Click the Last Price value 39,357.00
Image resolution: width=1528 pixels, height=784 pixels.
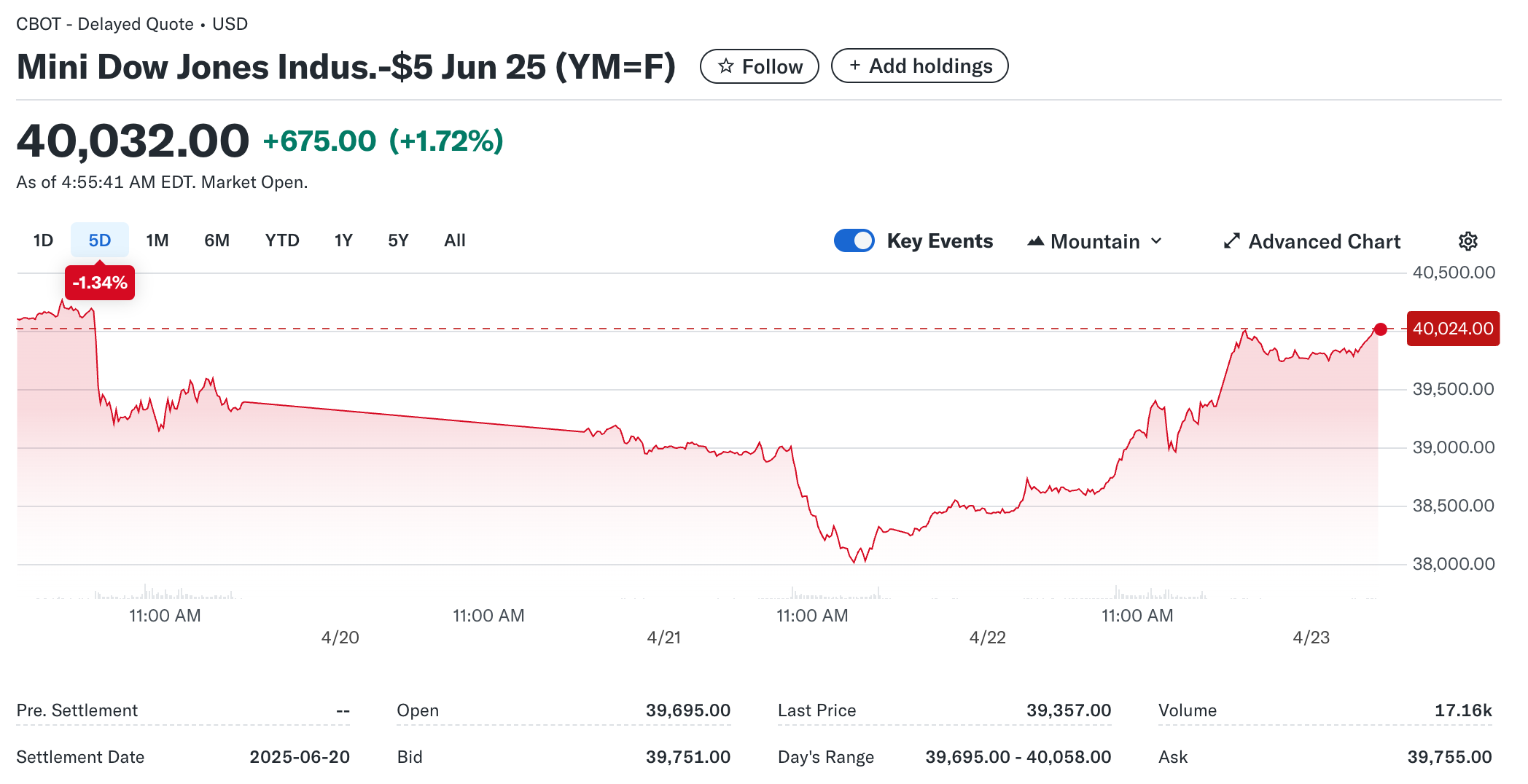[x=1069, y=710]
